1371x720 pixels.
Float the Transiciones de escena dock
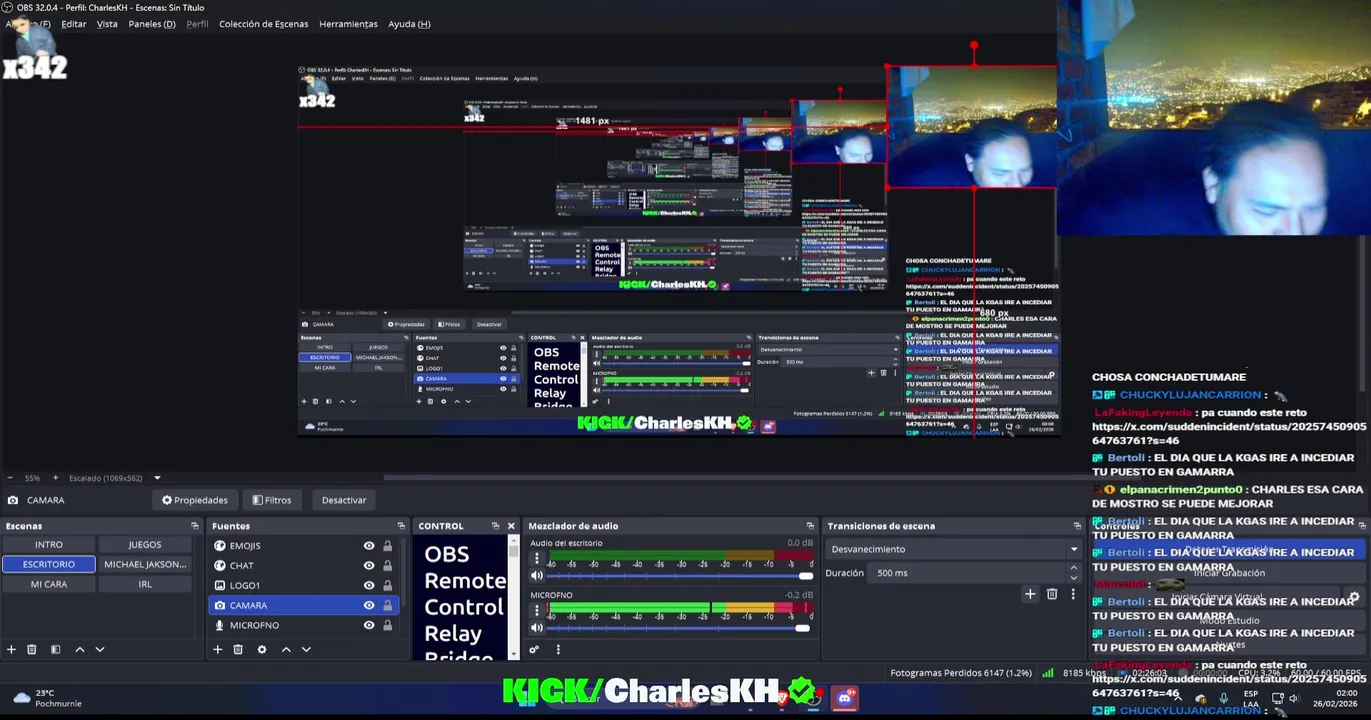(1077, 526)
